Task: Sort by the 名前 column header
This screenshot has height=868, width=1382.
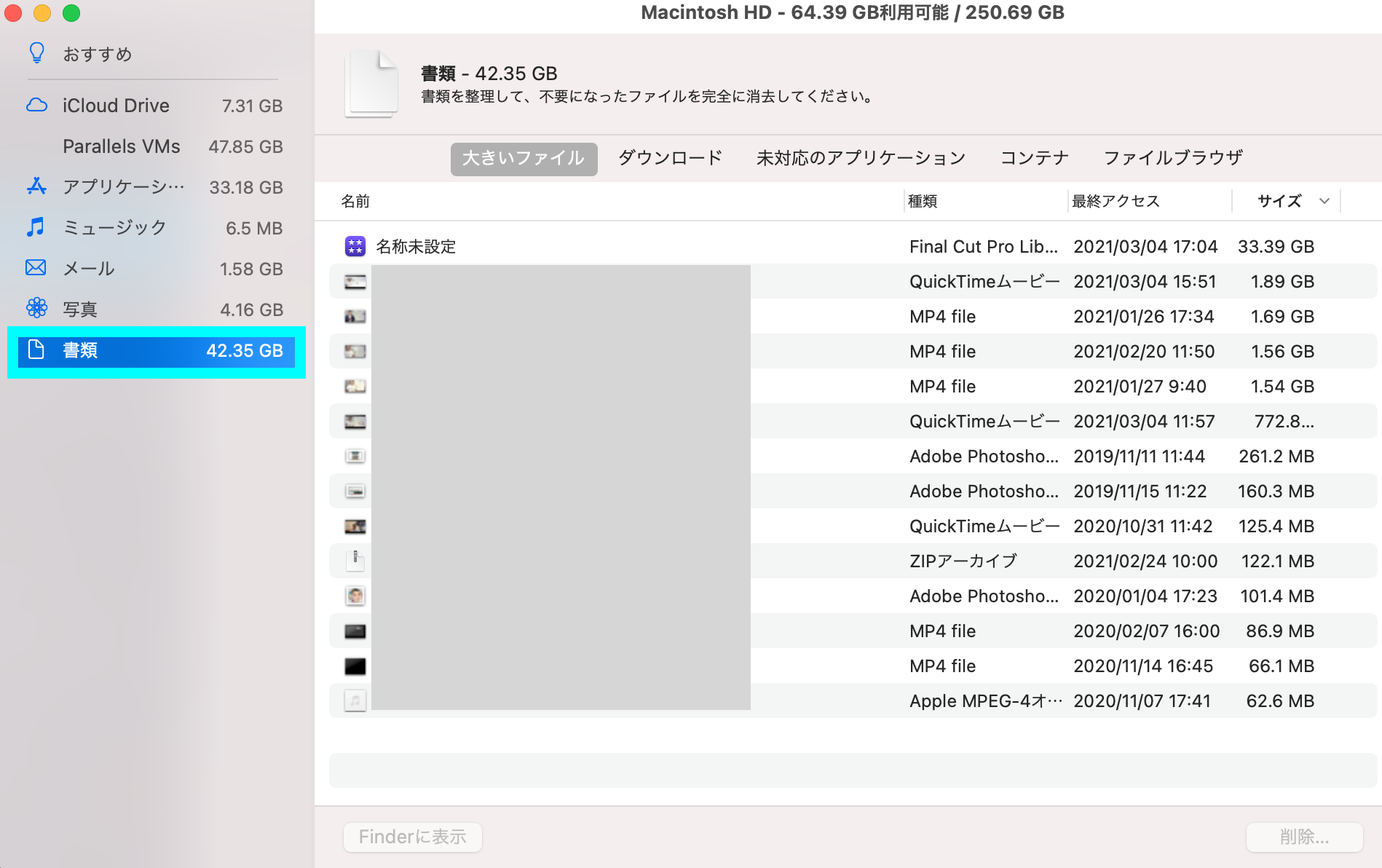Action: [x=355, y=201]
